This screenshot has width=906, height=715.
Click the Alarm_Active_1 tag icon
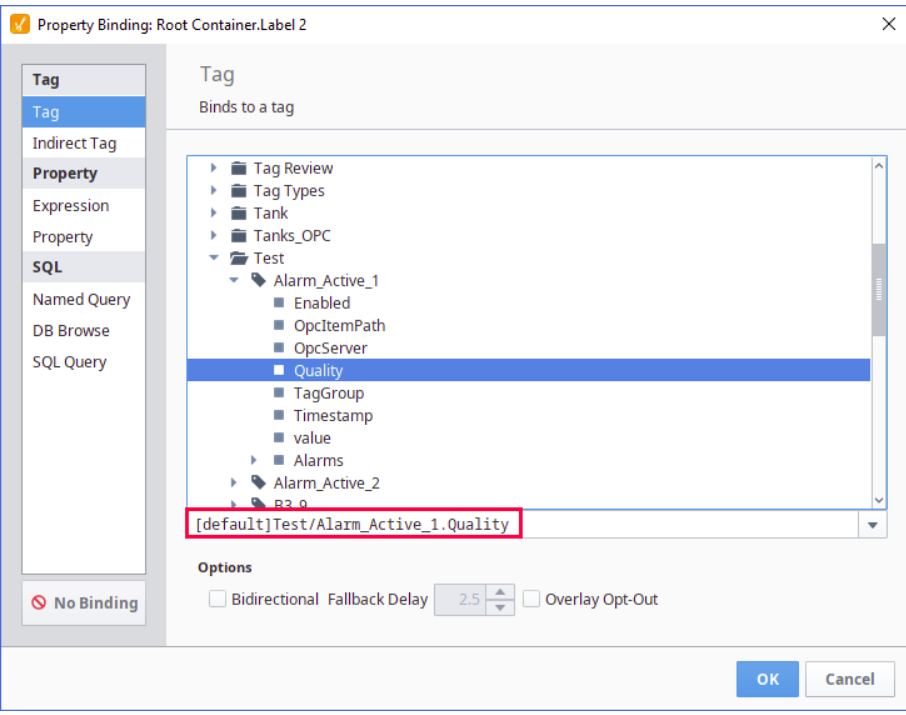(x=259, y=281)
